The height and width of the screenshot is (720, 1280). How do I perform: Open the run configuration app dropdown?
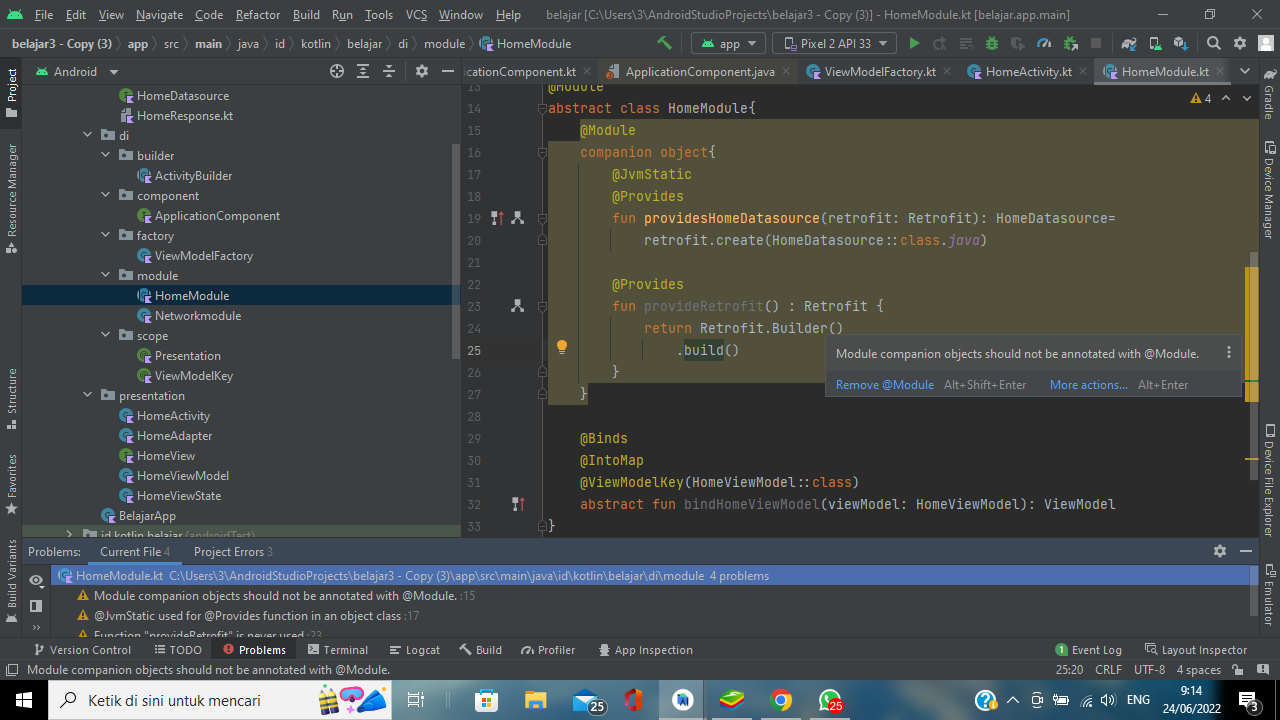point(729,43)
